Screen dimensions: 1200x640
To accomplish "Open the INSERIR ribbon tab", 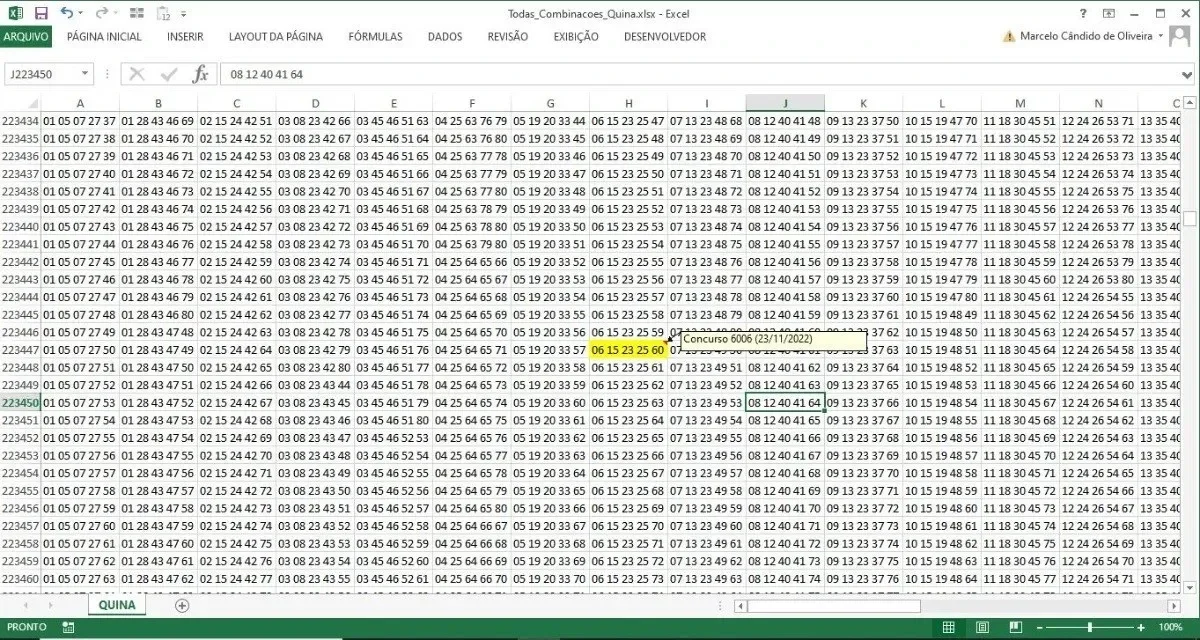I will 185,37.
